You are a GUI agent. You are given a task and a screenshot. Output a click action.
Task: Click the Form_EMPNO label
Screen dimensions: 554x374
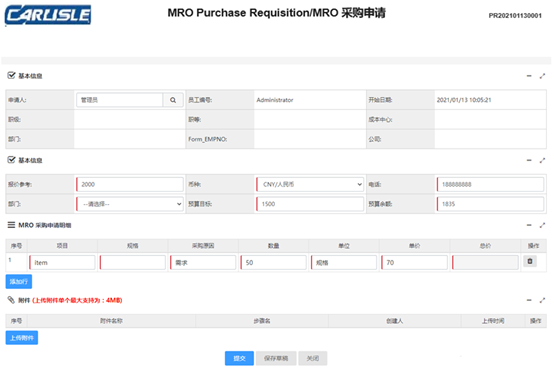coord(207,139)
